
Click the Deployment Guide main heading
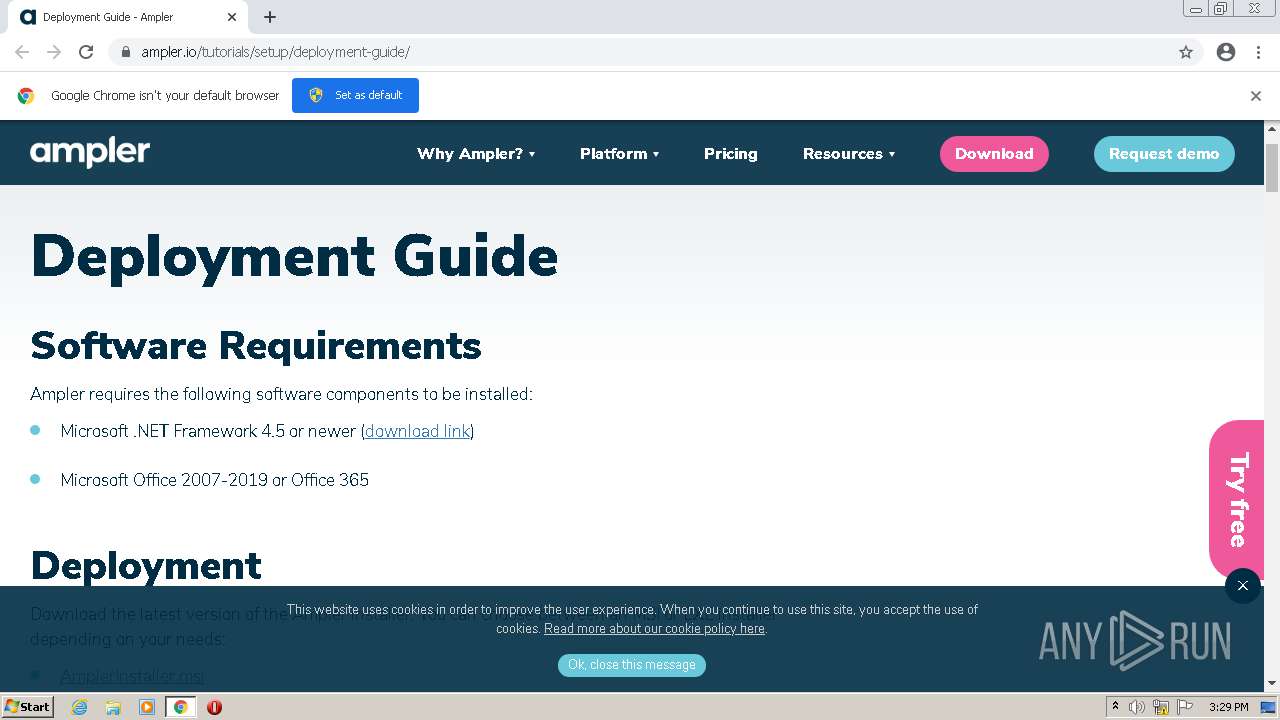(294, 256)
